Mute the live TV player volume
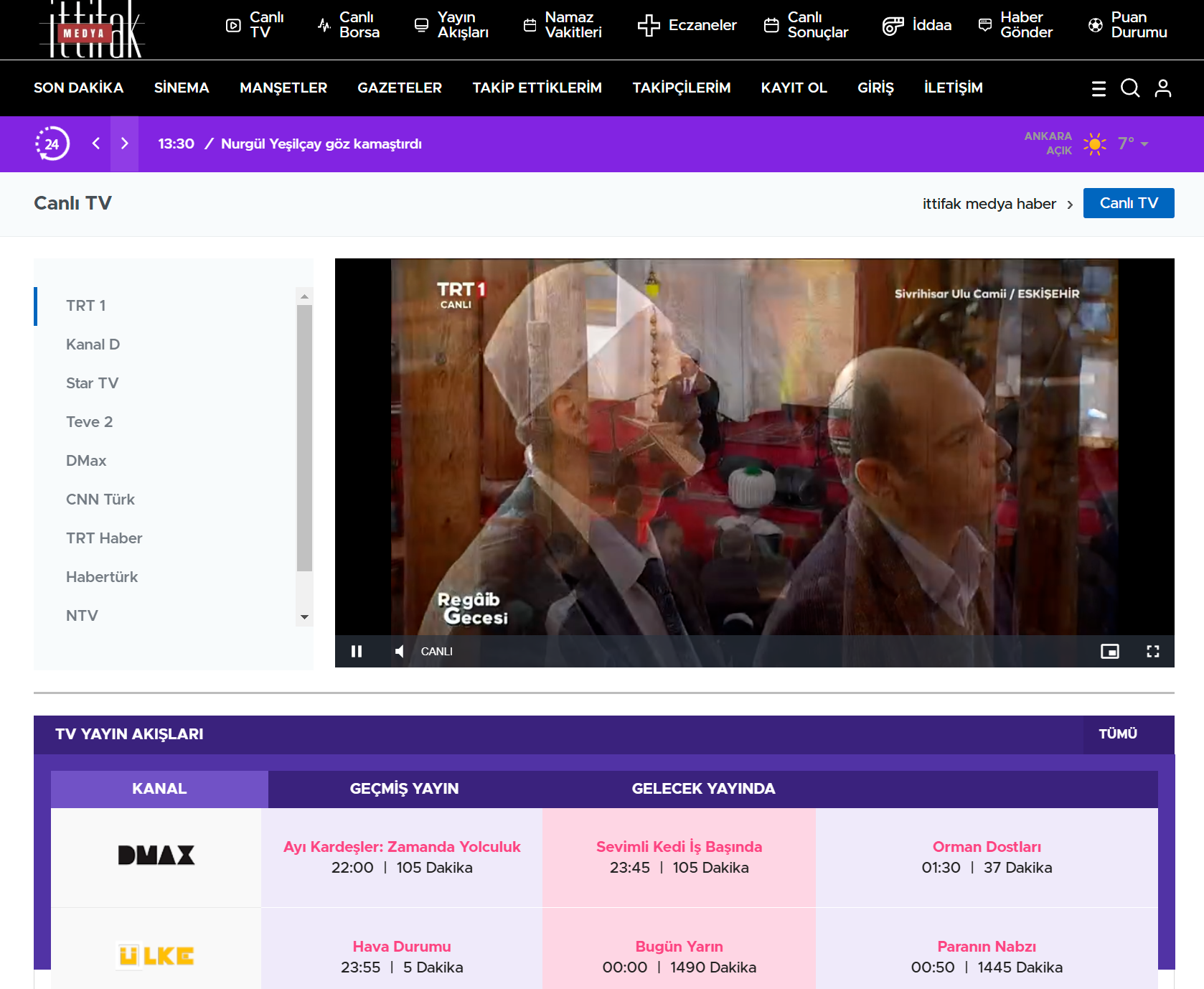The image size is (1204, 989). tap(400, 651)
